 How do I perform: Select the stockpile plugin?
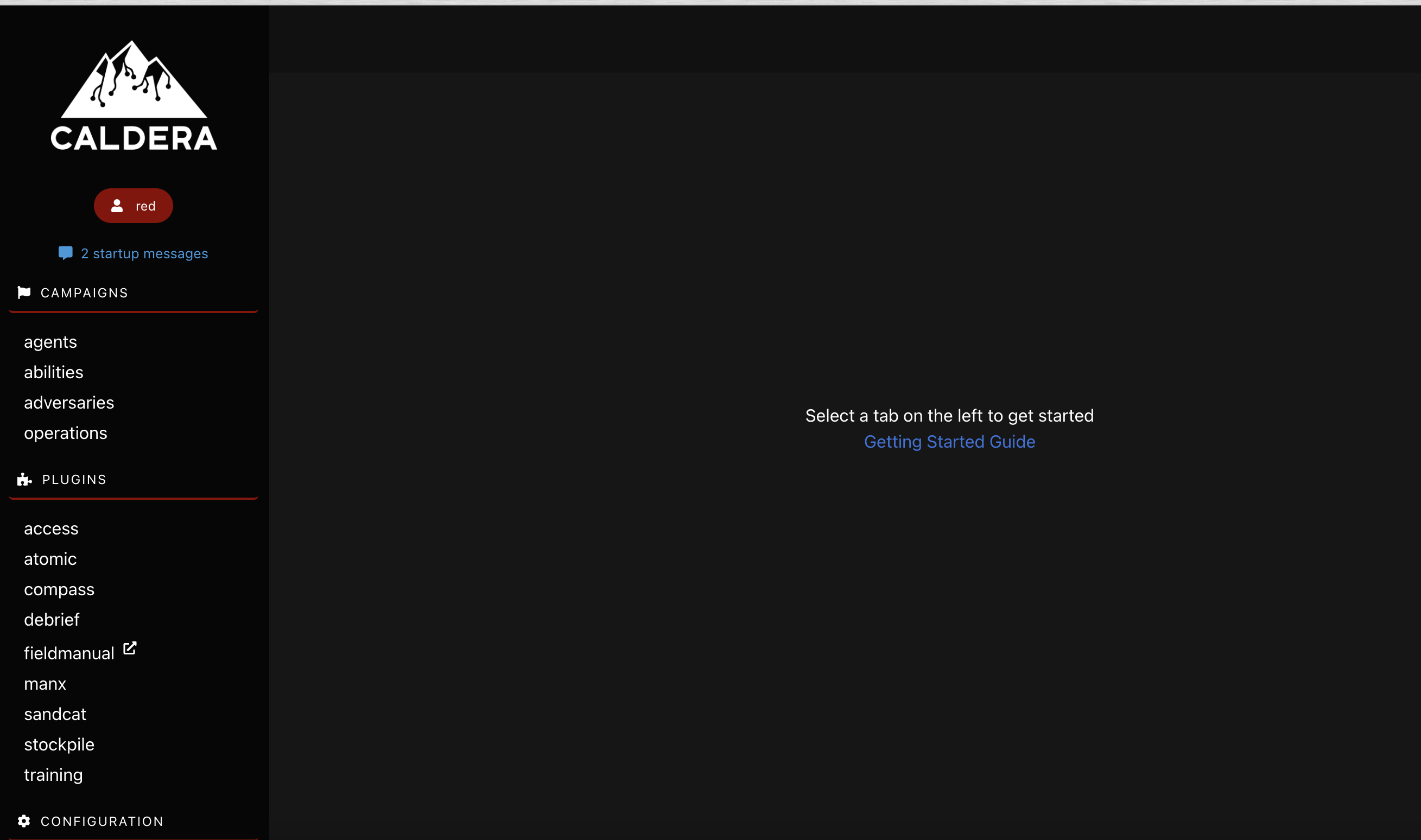tap(60, 744)
